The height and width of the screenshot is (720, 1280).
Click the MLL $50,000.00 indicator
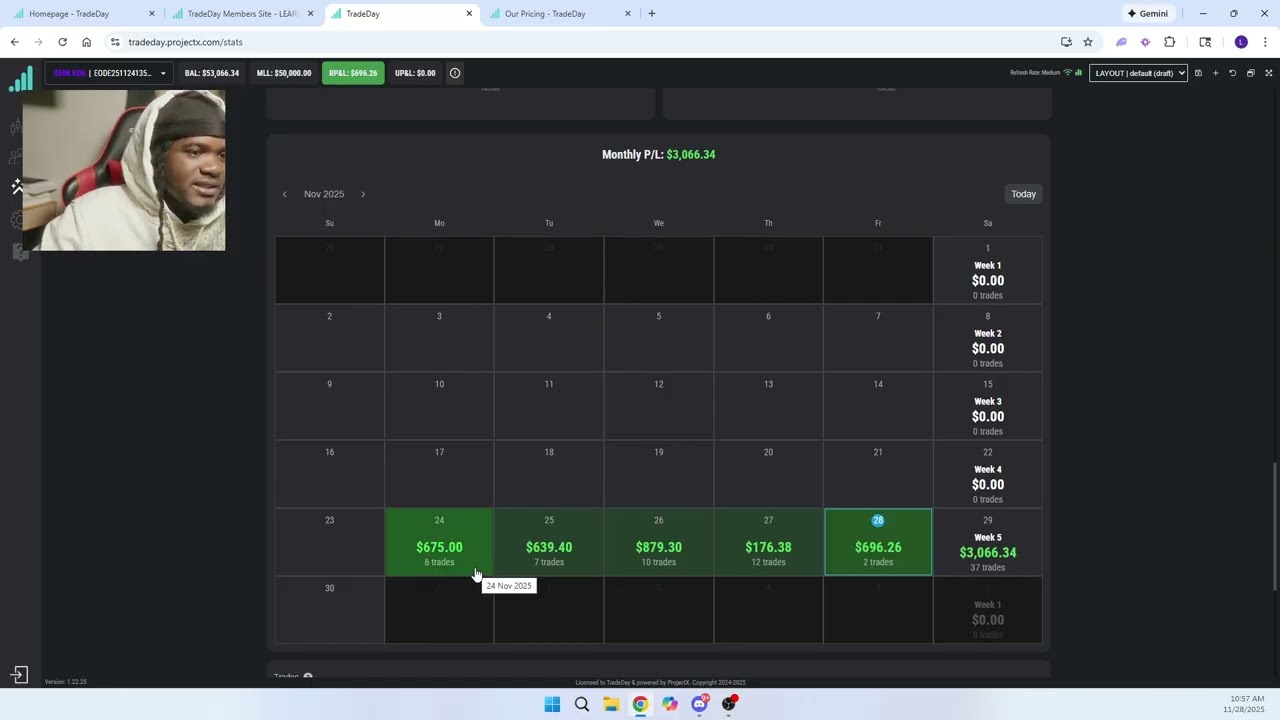coord(284,73)
